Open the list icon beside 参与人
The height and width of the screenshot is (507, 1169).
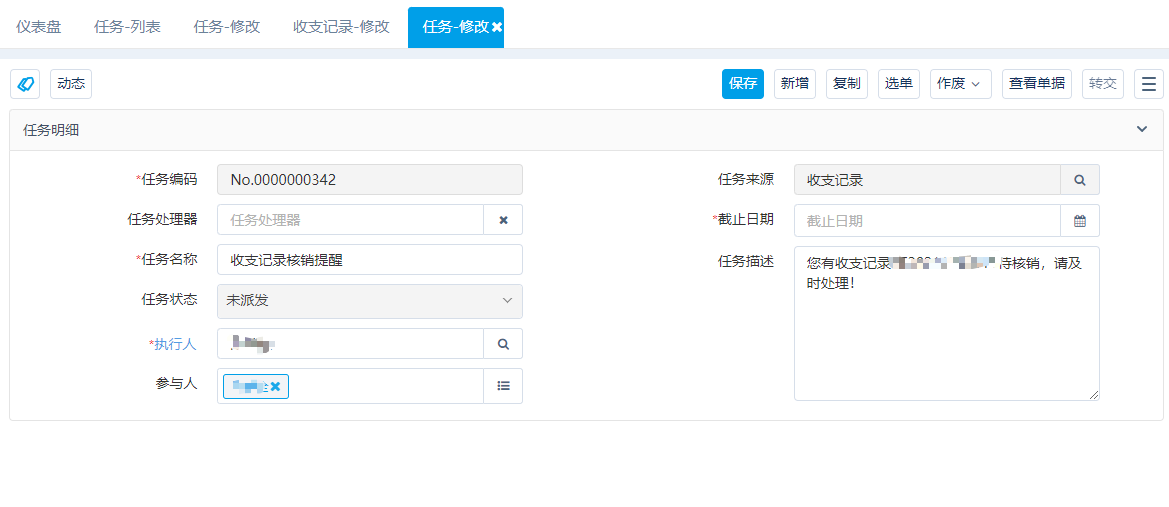503,386
